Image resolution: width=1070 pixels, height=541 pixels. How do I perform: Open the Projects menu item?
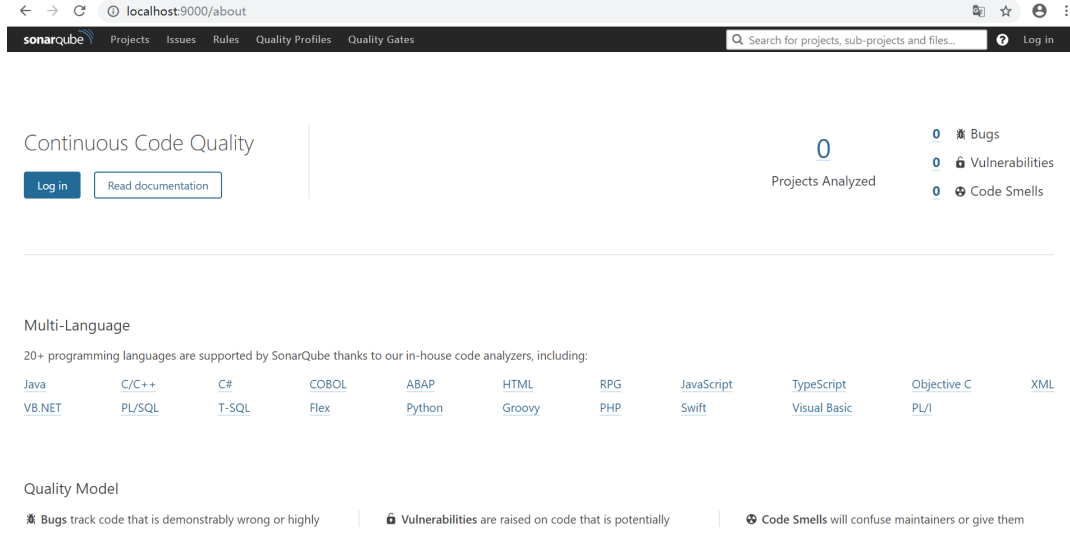130,40
